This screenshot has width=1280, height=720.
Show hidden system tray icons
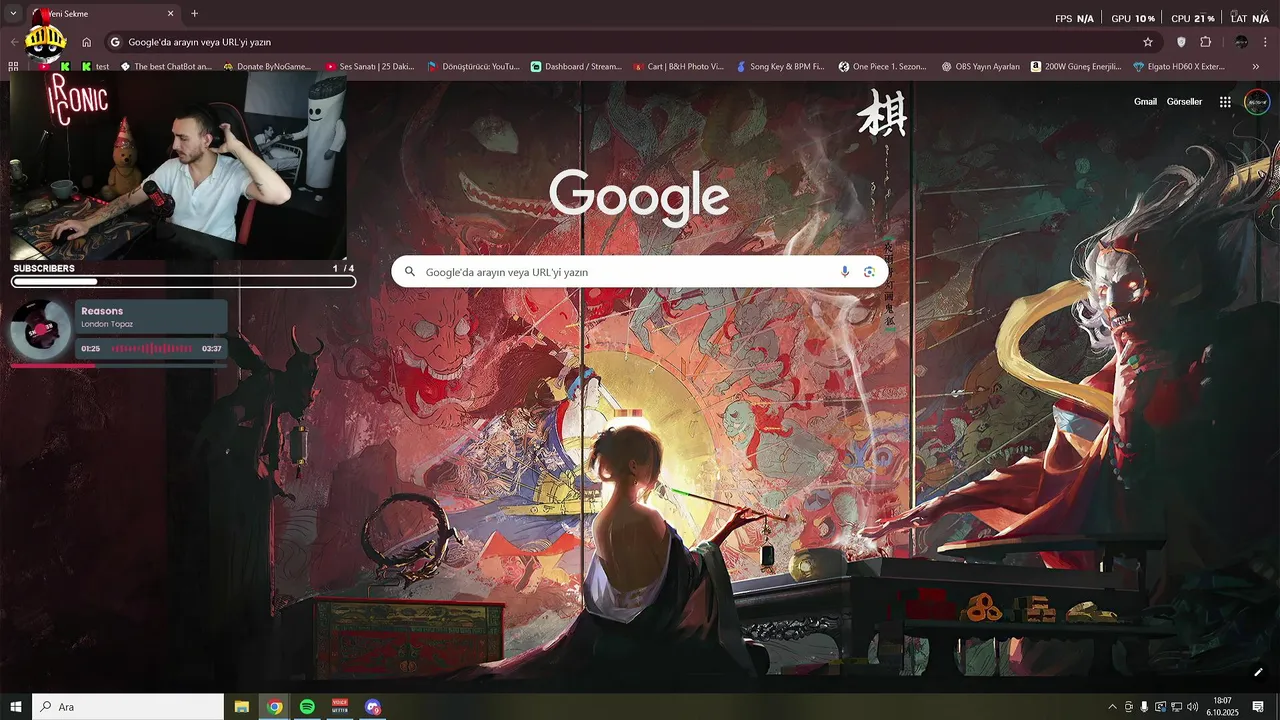click(x=1112, y=707)
